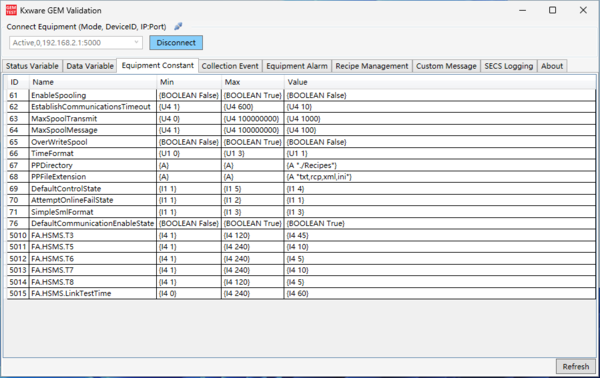Select the FA.HSMS.T5 name cell
Screen dimensions: 600x378
pyautogui.click(x=93, y=247)
